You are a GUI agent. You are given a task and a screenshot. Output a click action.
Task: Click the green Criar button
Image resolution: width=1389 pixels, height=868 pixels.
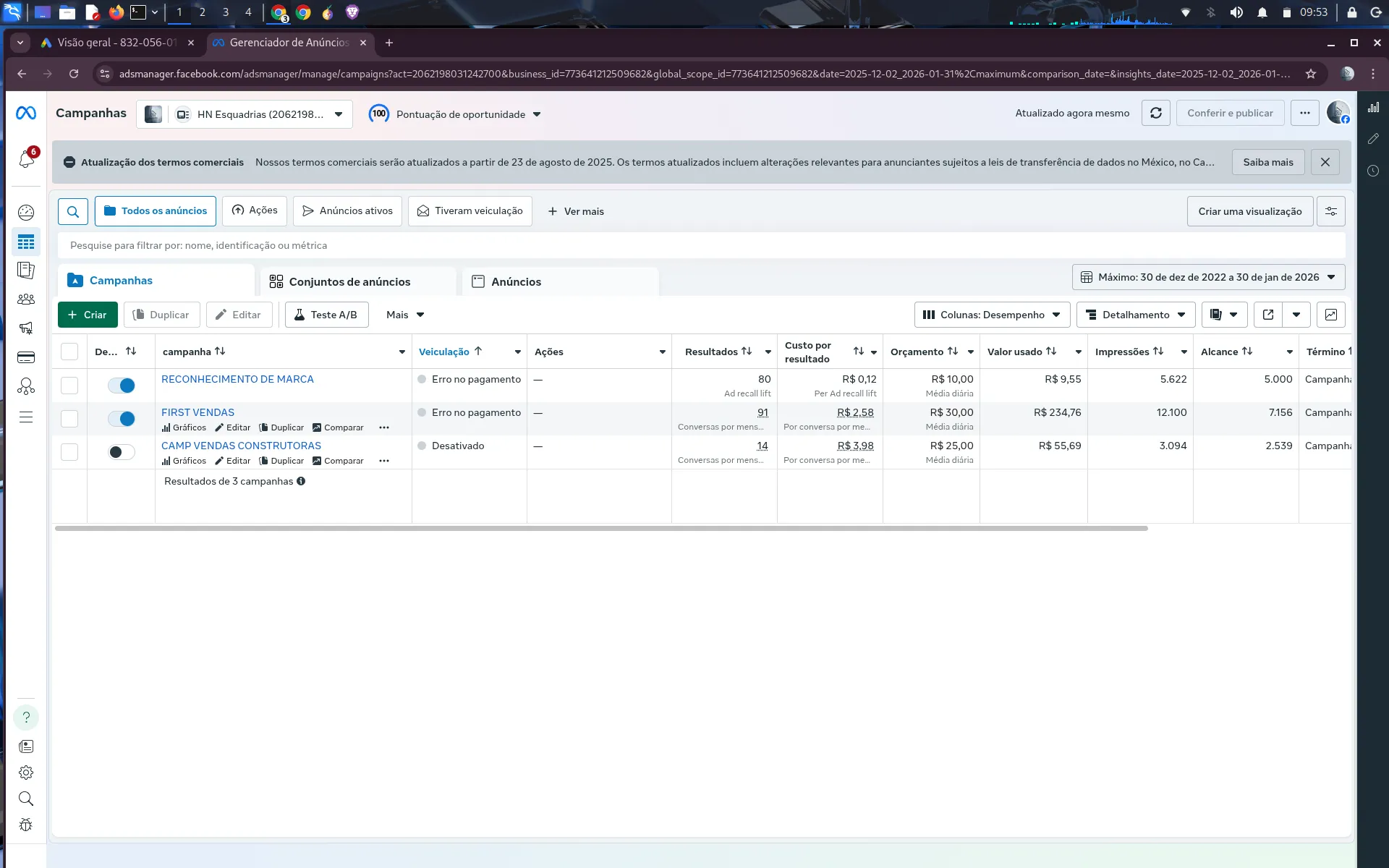[88, 315]
